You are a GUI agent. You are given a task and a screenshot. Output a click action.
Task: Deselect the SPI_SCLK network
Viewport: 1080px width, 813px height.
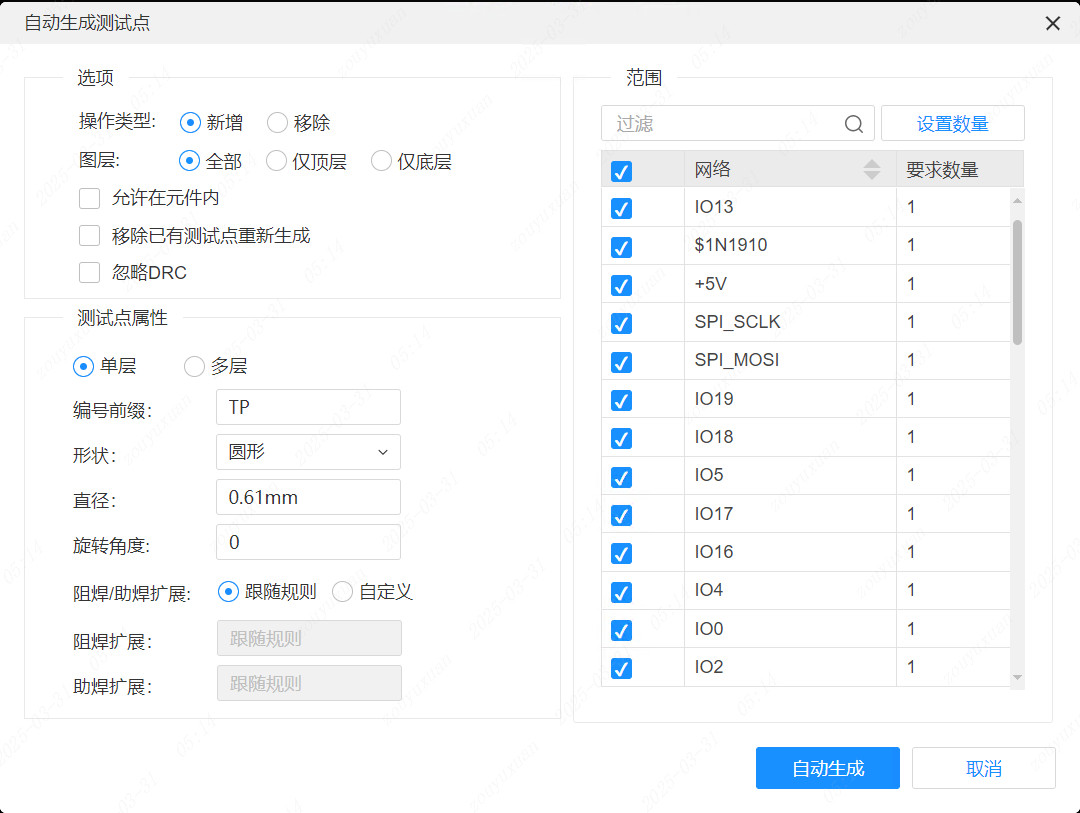tap(621, 322)
